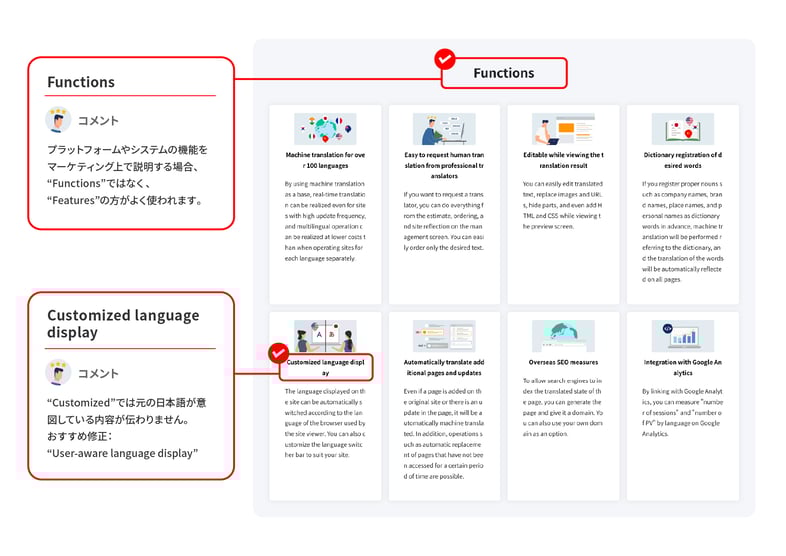Select the editable translation preview illustration
This screenshot has height=556, width=786.
[x=563, y=129]
